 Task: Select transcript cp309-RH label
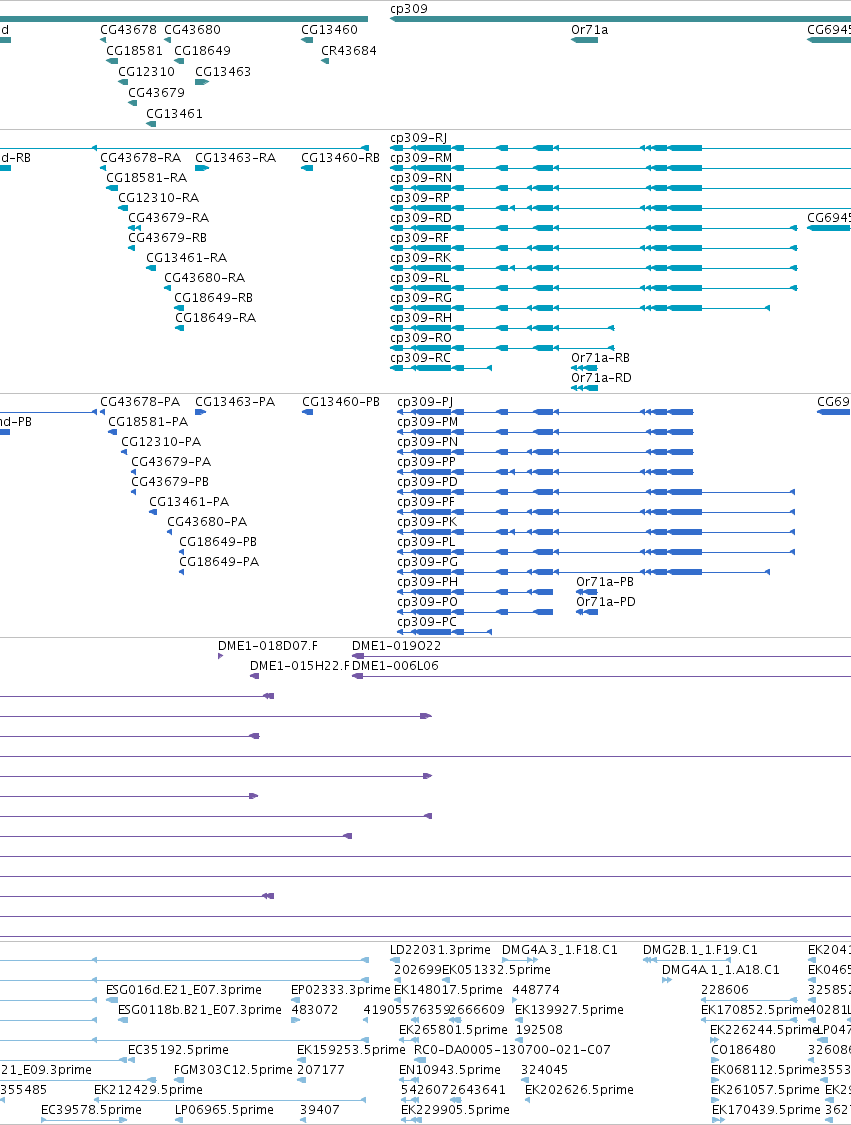(421, 318)
